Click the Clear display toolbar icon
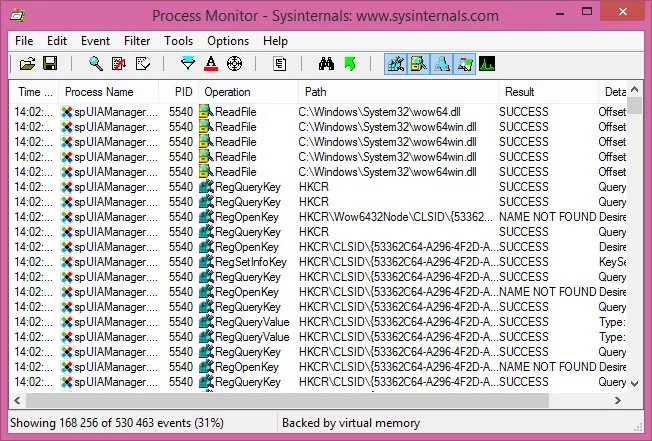Screen dimensions: 652x441 [143, 64]
